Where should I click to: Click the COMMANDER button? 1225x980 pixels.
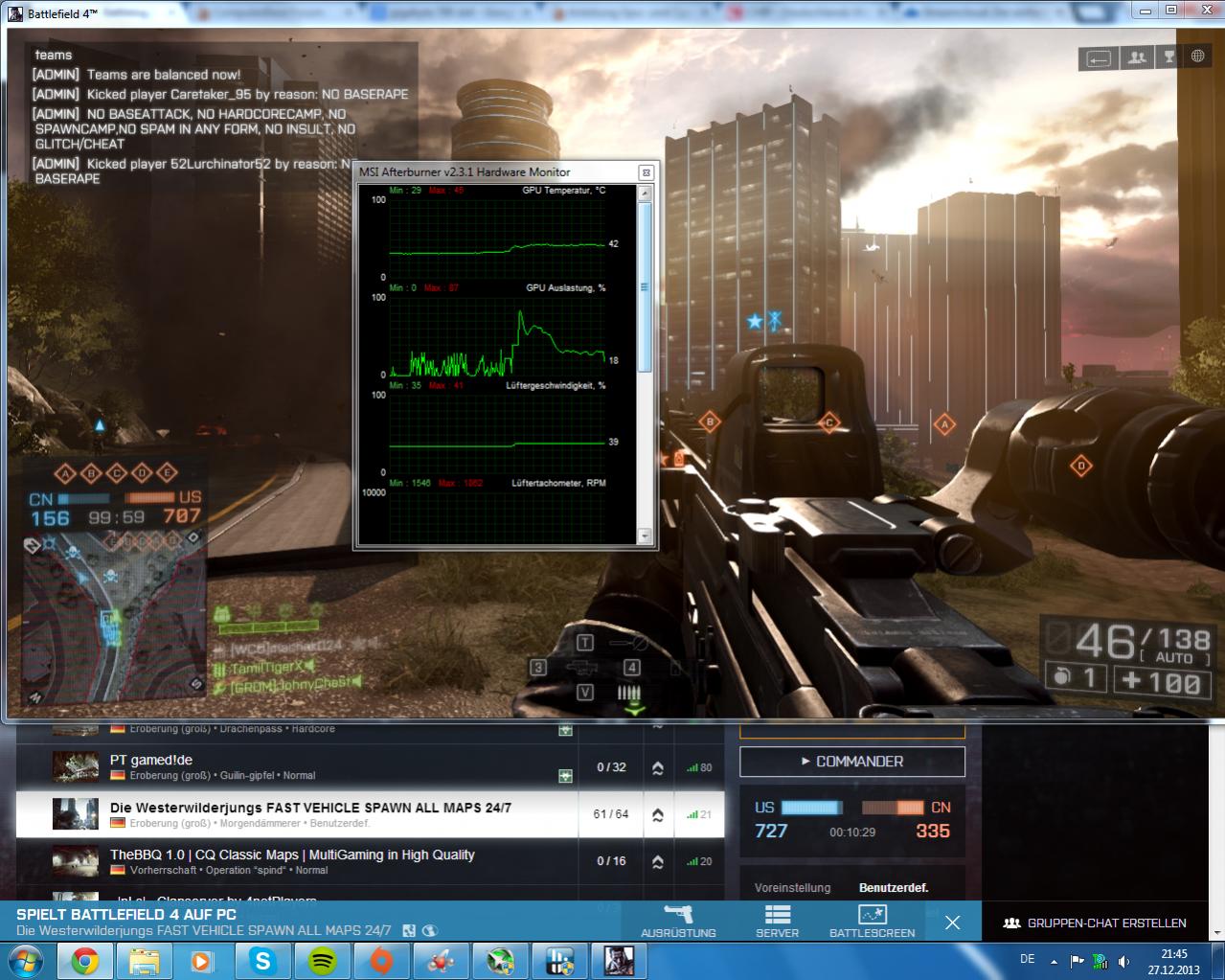coord(852,762)
